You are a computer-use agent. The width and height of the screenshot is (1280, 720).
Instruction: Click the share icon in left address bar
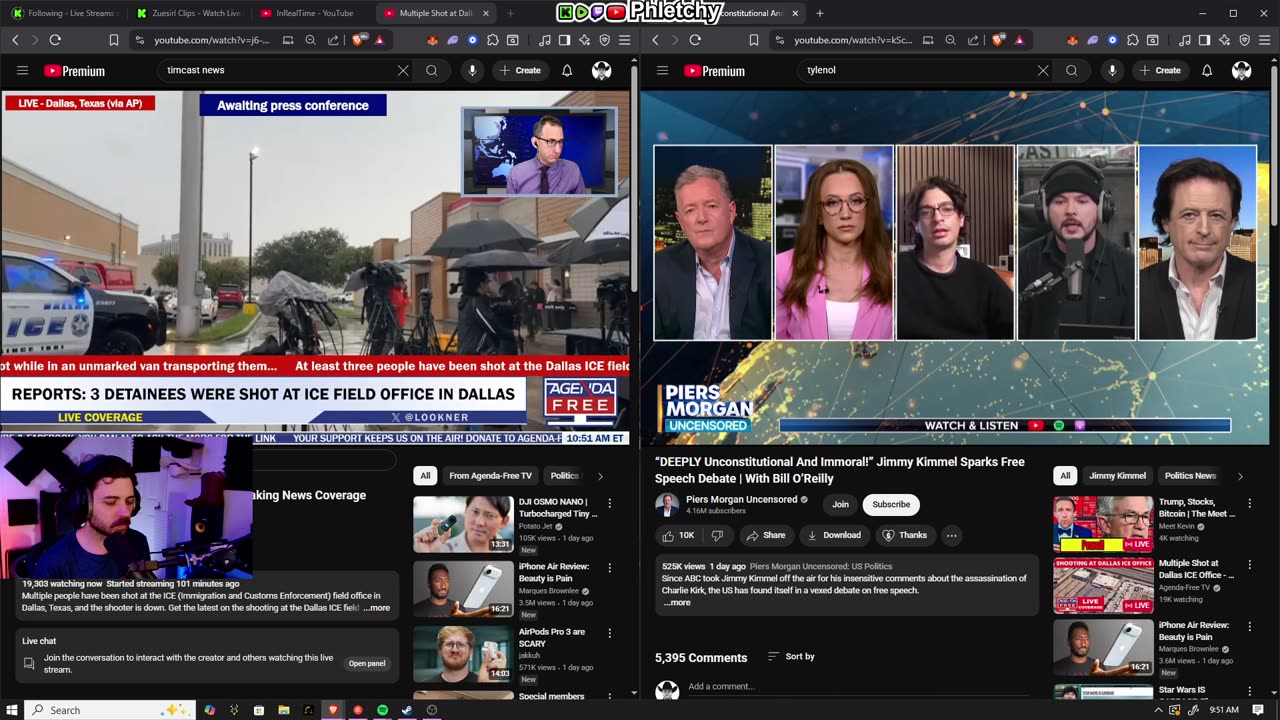[332, 40]
